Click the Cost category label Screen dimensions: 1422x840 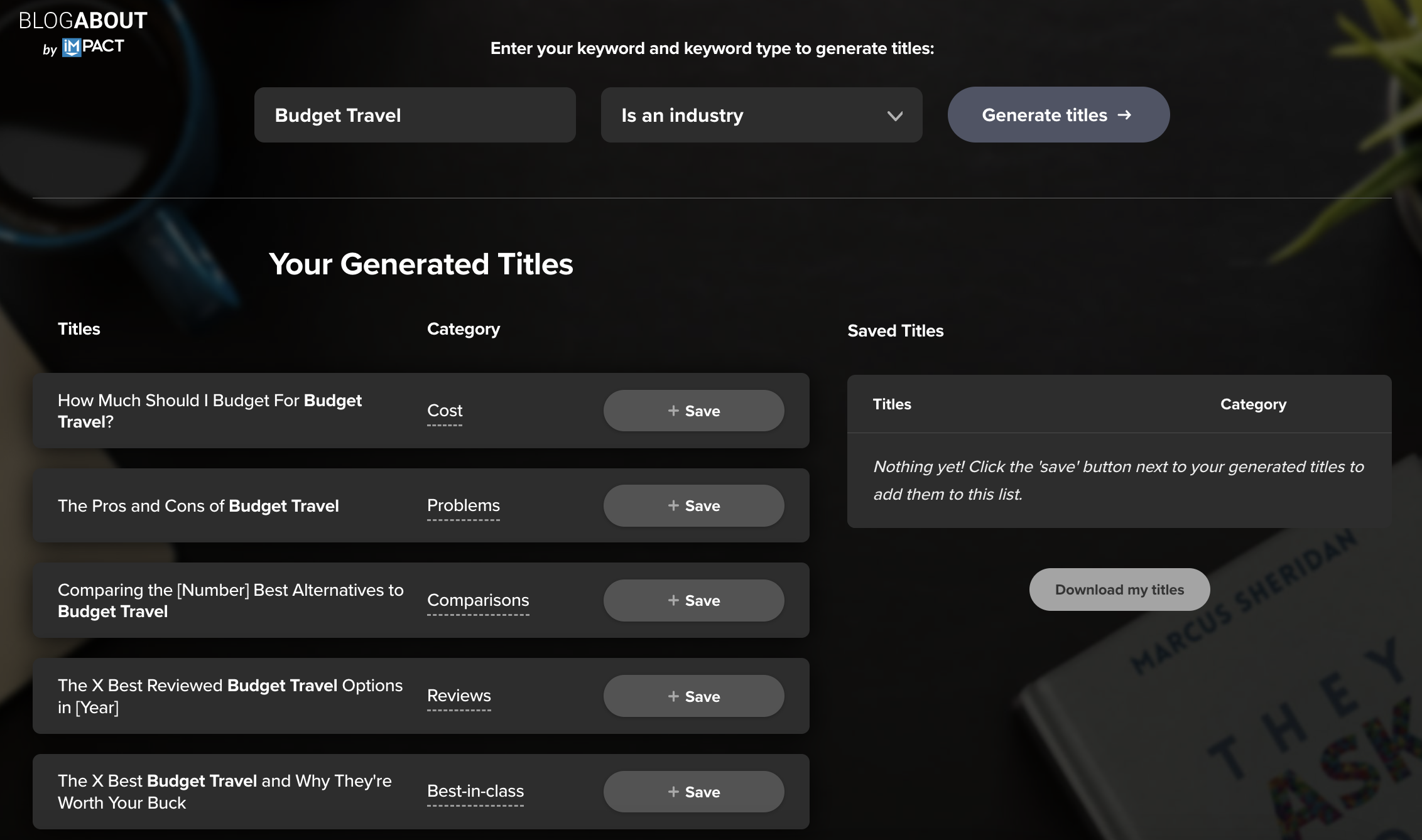[444, 410]
